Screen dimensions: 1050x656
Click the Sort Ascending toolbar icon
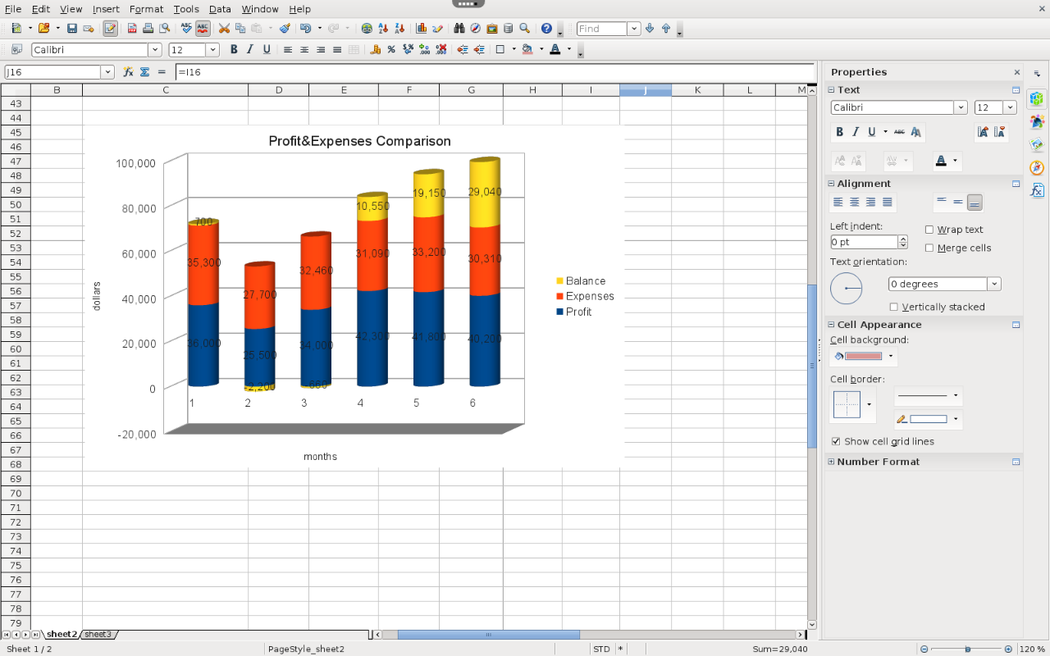[383, 29]
